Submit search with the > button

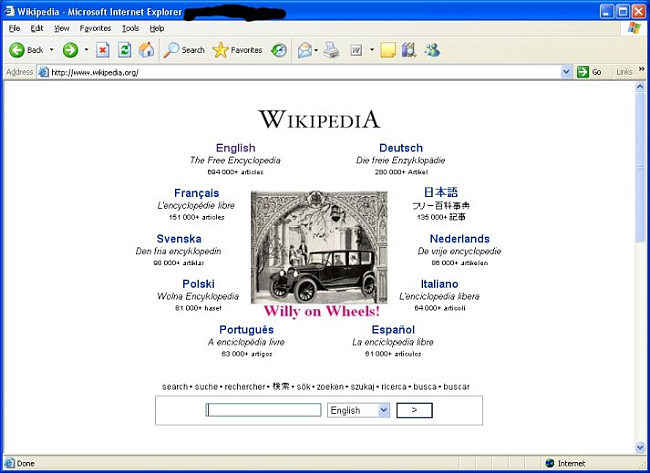(x=415, y=410)
